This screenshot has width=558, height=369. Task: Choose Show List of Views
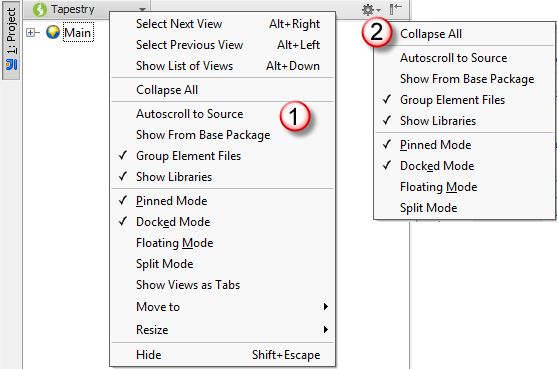pos(222,66)
